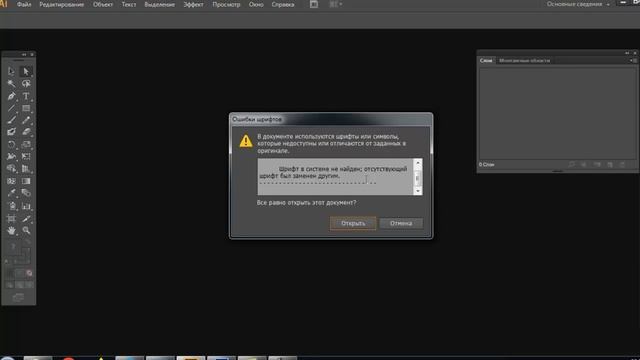
Task: Open the Layers panel options menu
Action: [x=632, y=60]
